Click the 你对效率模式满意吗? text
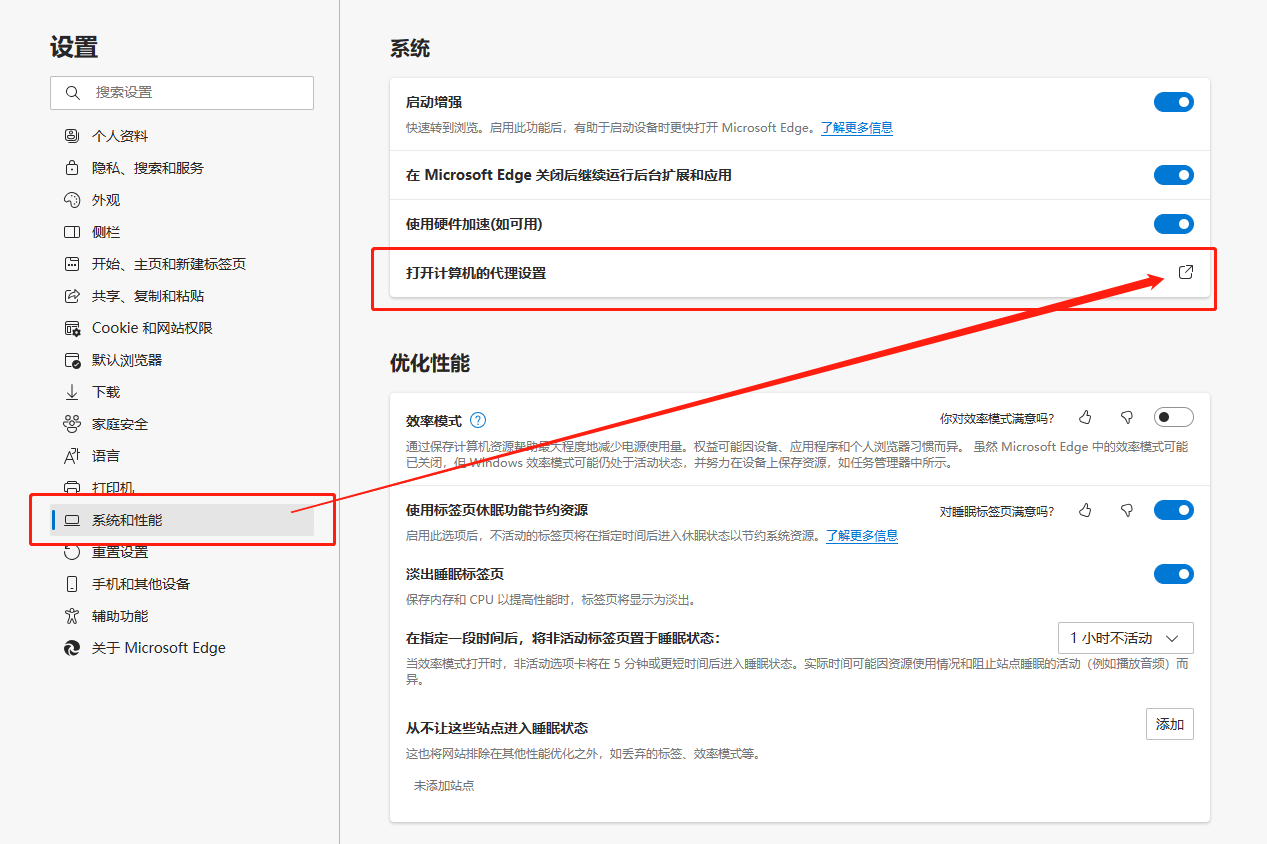This screenshot has width=1267, height=844. coord(997,417)
